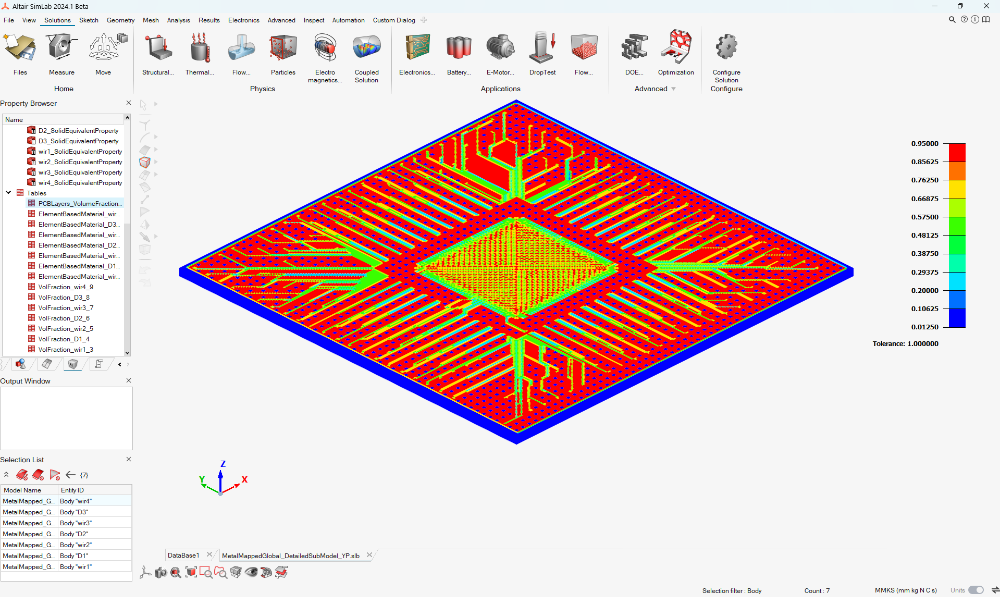The width and height of the screenshot is (1000, 597).
Task: Click dark blue 0.01250 legend swatch
Action: pos(957,318)
